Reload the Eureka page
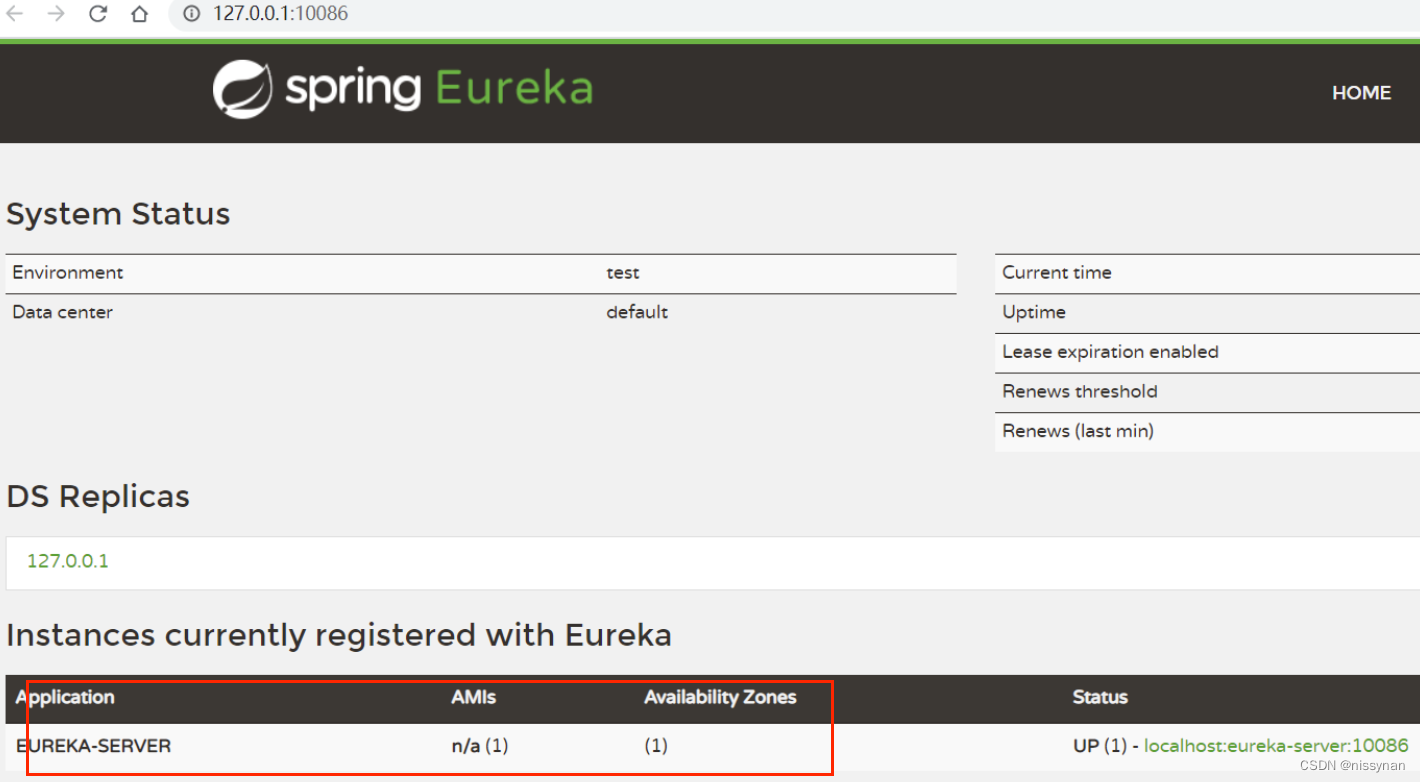Screen dimensions: 1420x782 click(98, 14)
